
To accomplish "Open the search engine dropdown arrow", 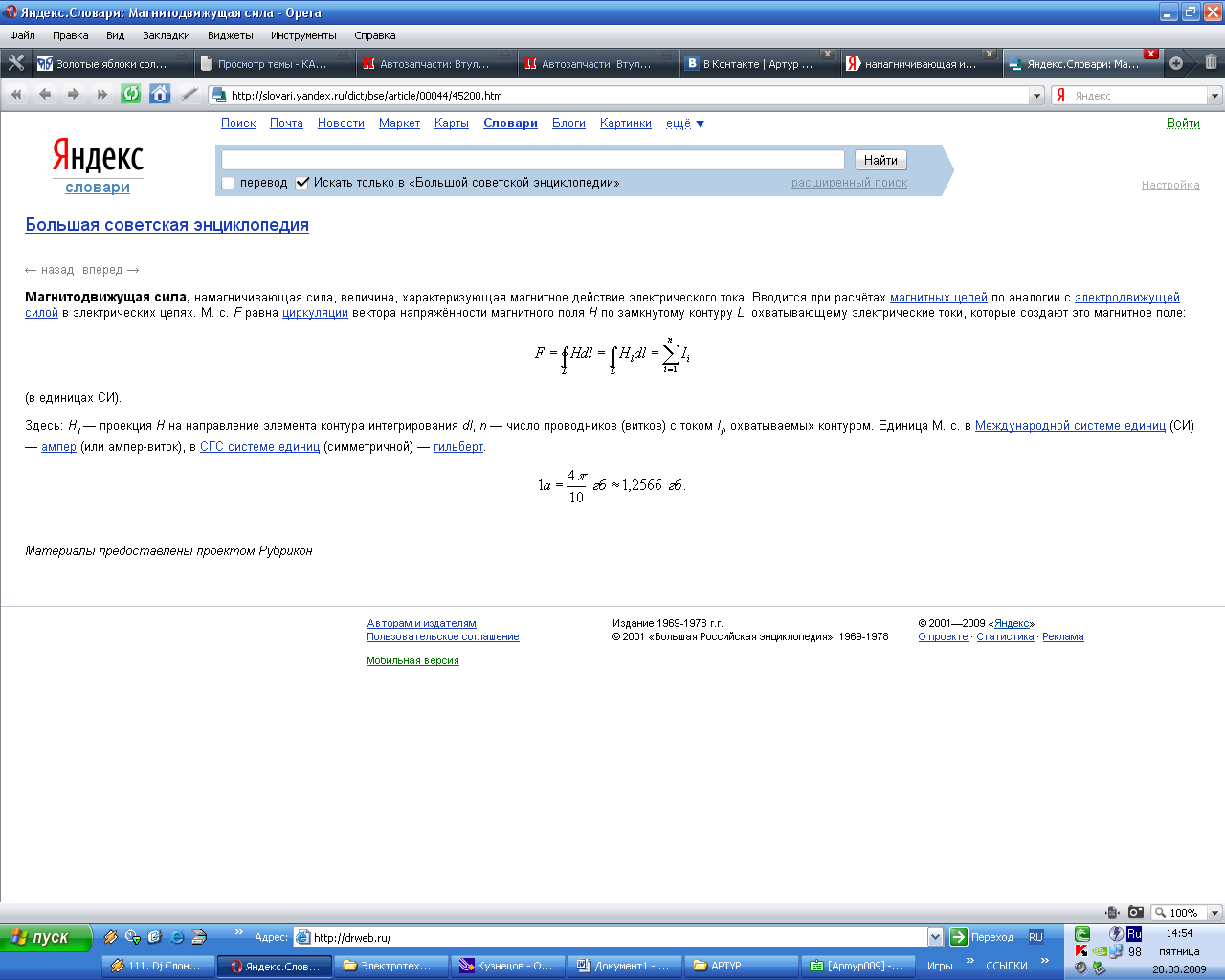I will pyautogui.click(x=1214, y=96).
